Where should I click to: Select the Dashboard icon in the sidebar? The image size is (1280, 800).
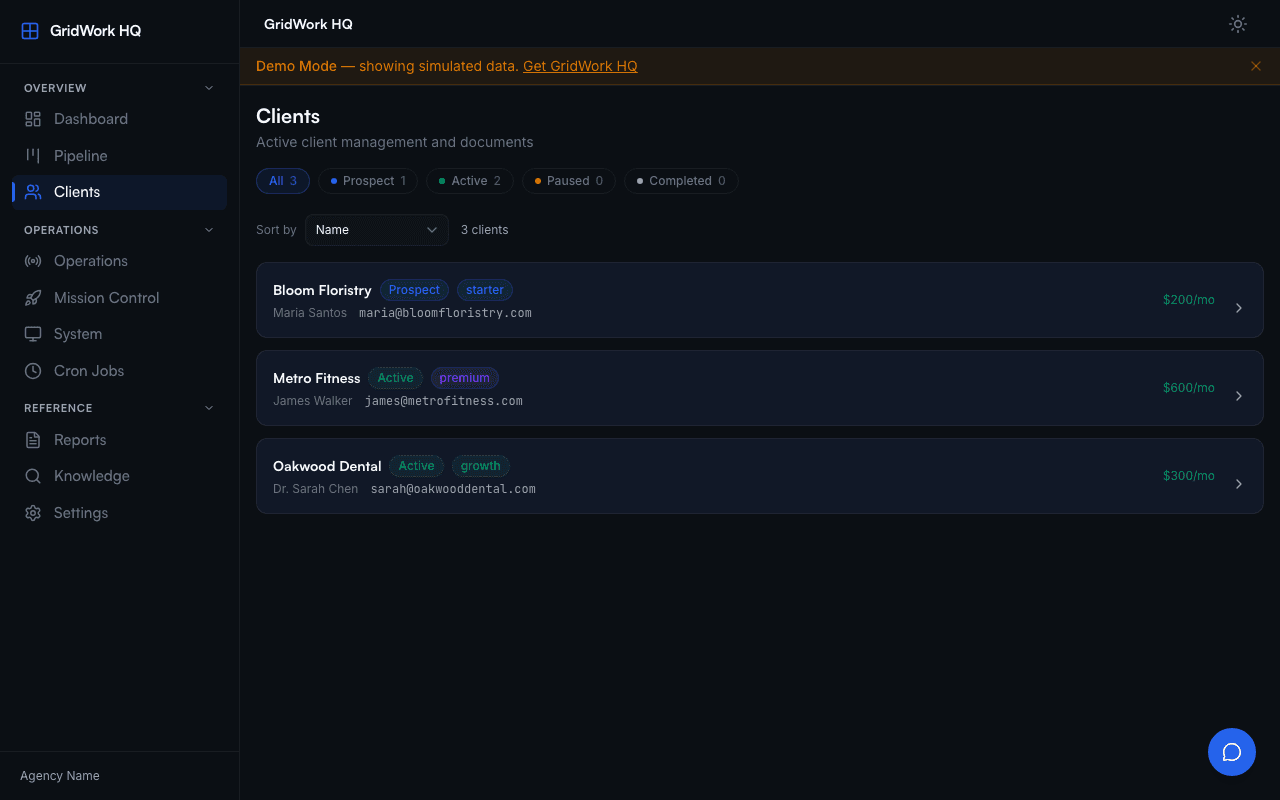pyautogui.click(x=33, y=118)
